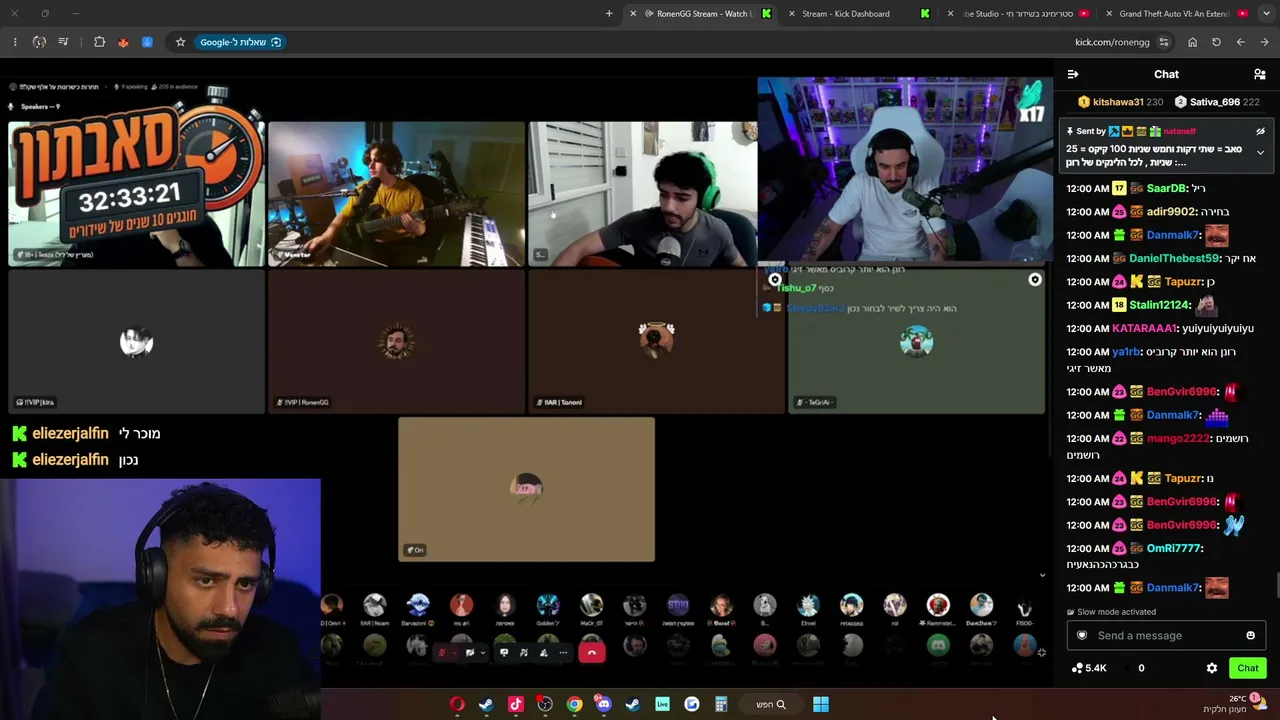Expand the pinned chat message
The width and height of the screenshot is (1280, 720).
coord(1260,152)
